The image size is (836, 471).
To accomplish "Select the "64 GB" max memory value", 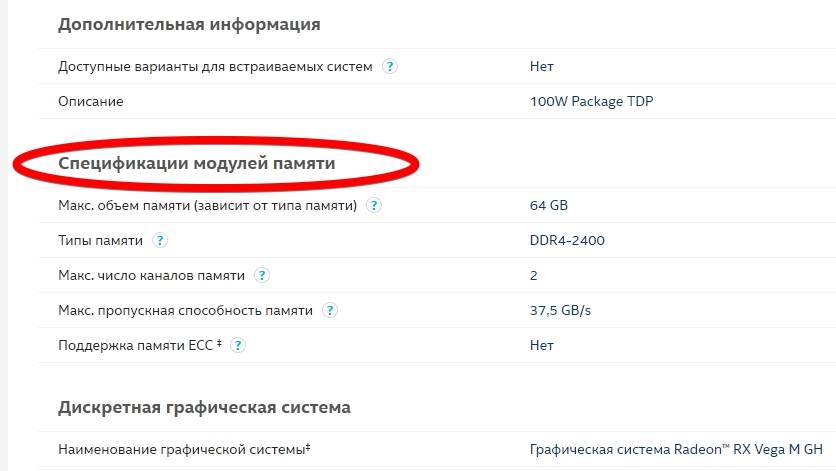I will click(548, 206).
